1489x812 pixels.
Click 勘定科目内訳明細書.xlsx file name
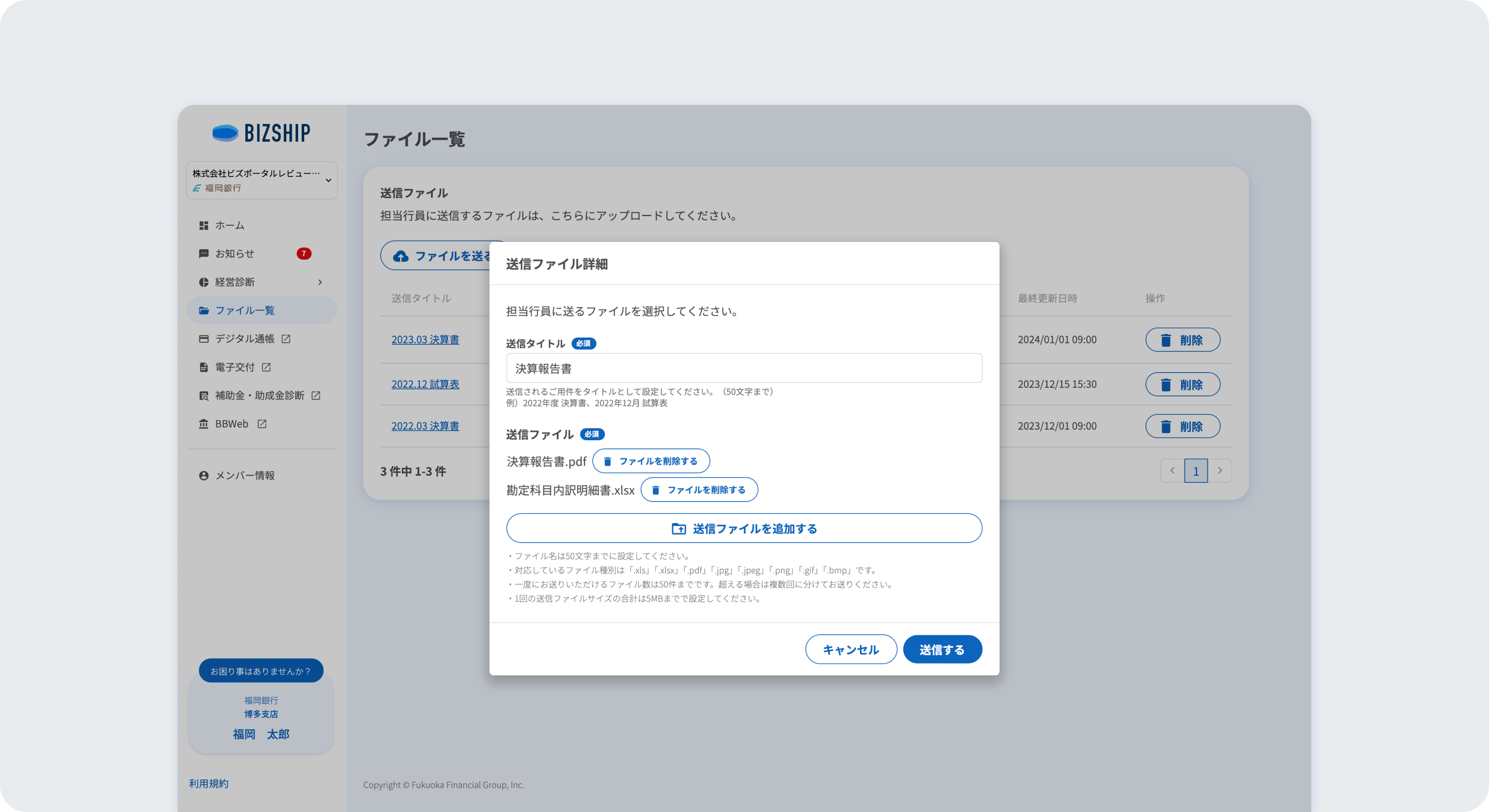(571, 490)
